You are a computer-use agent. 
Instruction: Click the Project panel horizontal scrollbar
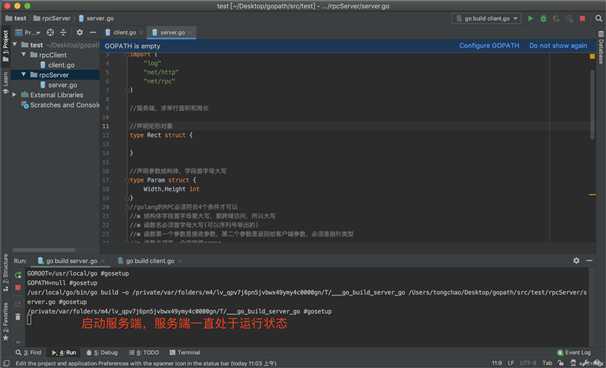43,250
